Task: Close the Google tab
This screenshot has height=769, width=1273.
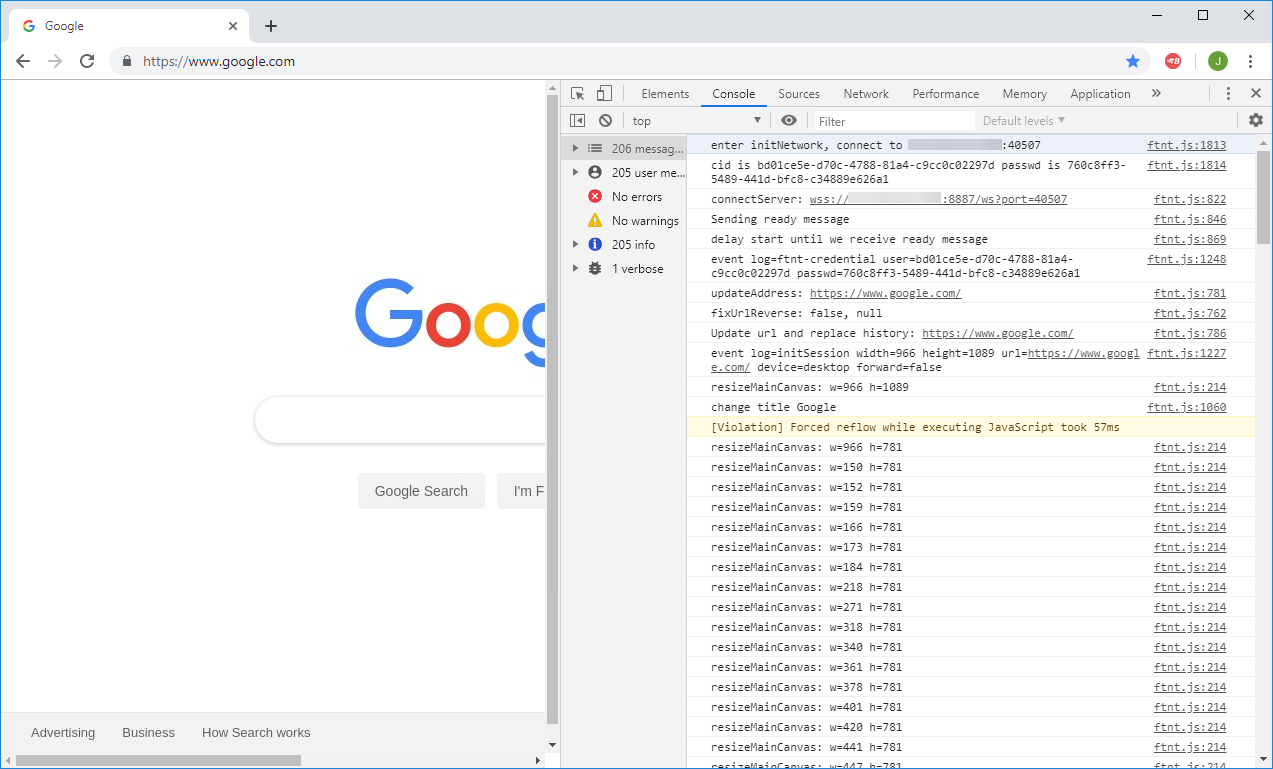Action: point(233,26)
